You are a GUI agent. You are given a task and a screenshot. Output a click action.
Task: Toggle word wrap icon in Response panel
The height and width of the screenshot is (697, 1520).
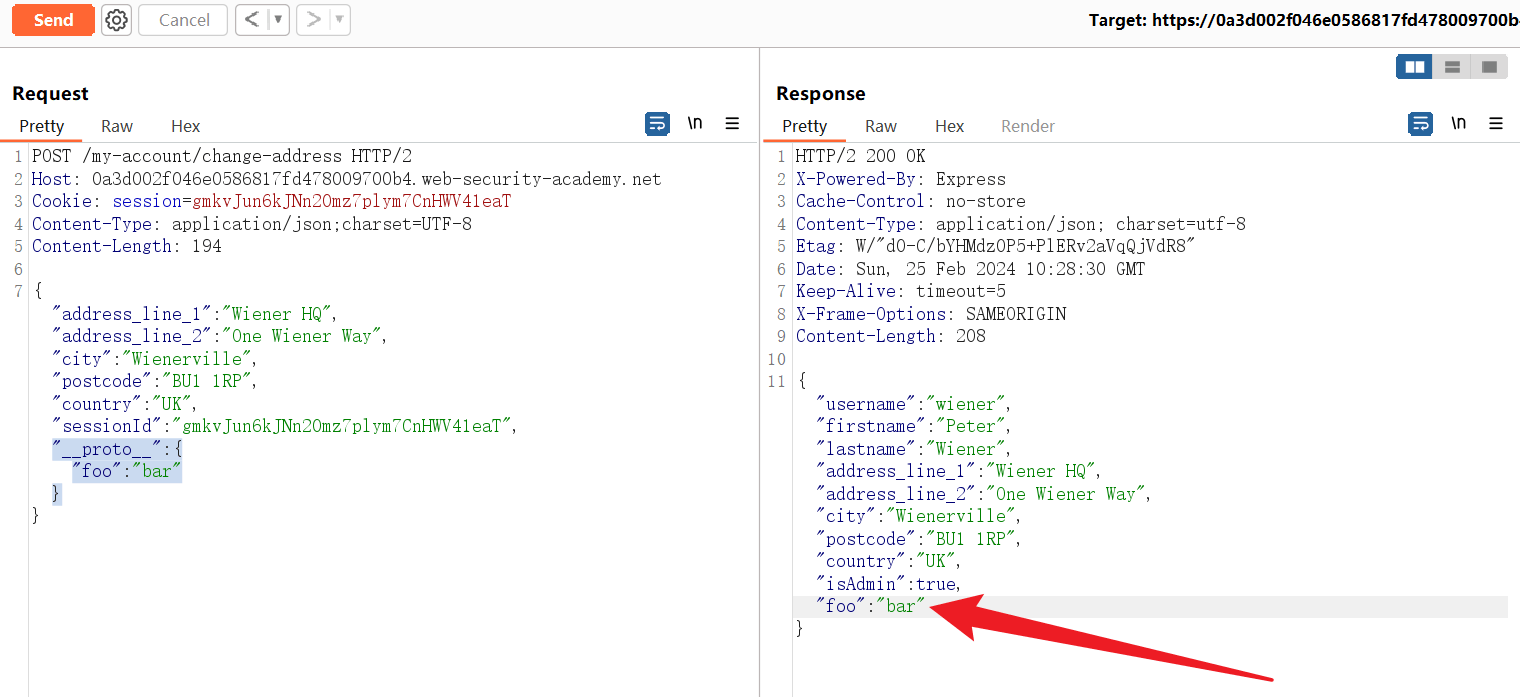(1420, 124)
